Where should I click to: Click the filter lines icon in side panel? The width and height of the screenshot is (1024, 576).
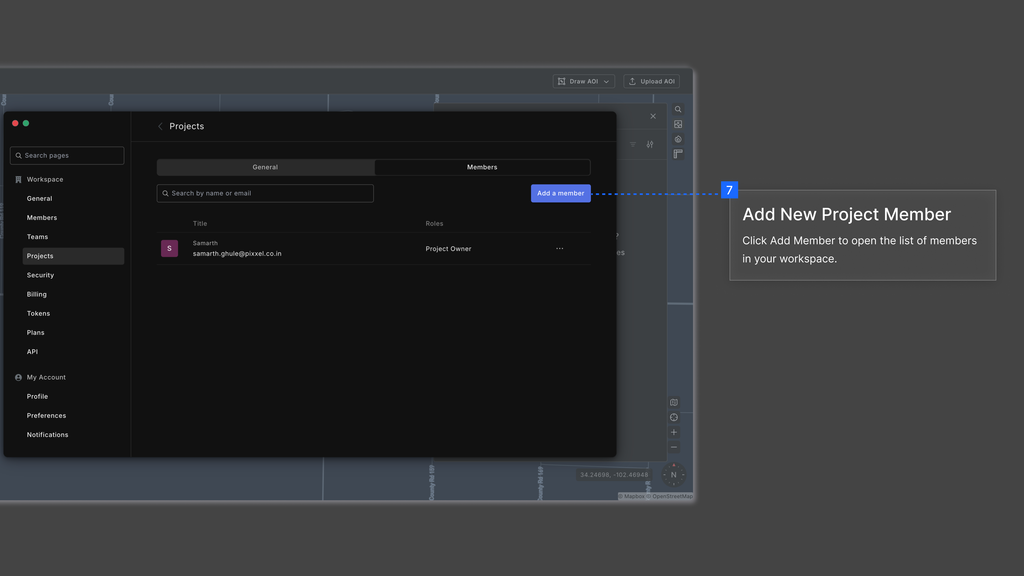click(633, 144)
